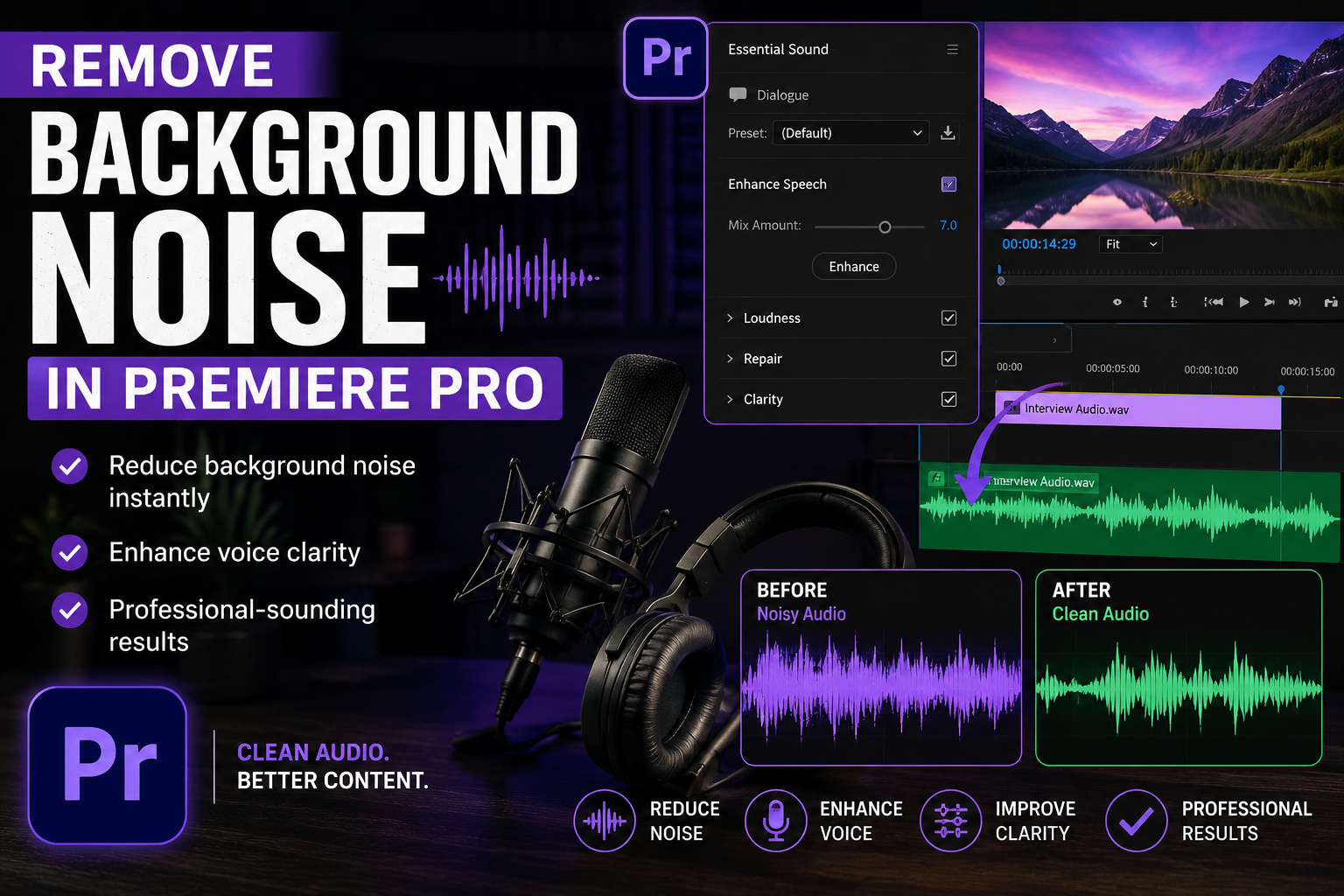This screenshot has height=896, width=1344.
Task: Open the Essential Sound panel hamburger menu
Action: click(x=952, y=50)
